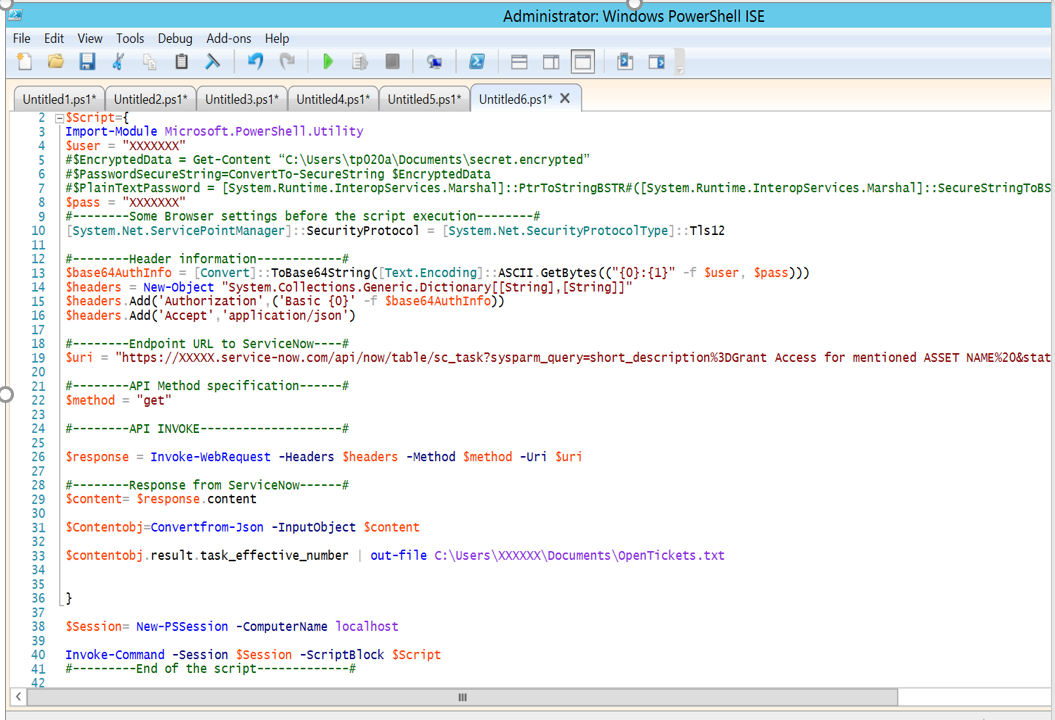Select the Paste toolbar icon
1055x720 pixels.
[x=181, y=61]
